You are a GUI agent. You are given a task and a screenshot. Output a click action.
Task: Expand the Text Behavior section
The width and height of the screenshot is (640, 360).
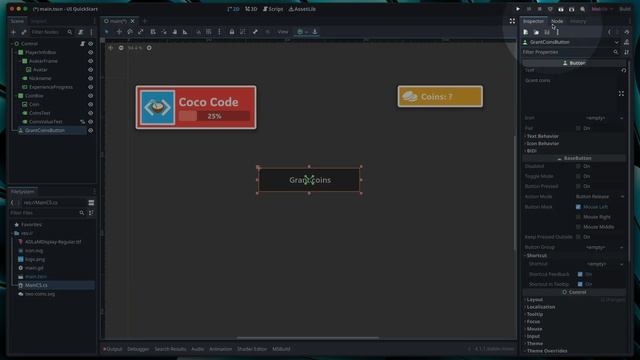click(x=542, y=136)
